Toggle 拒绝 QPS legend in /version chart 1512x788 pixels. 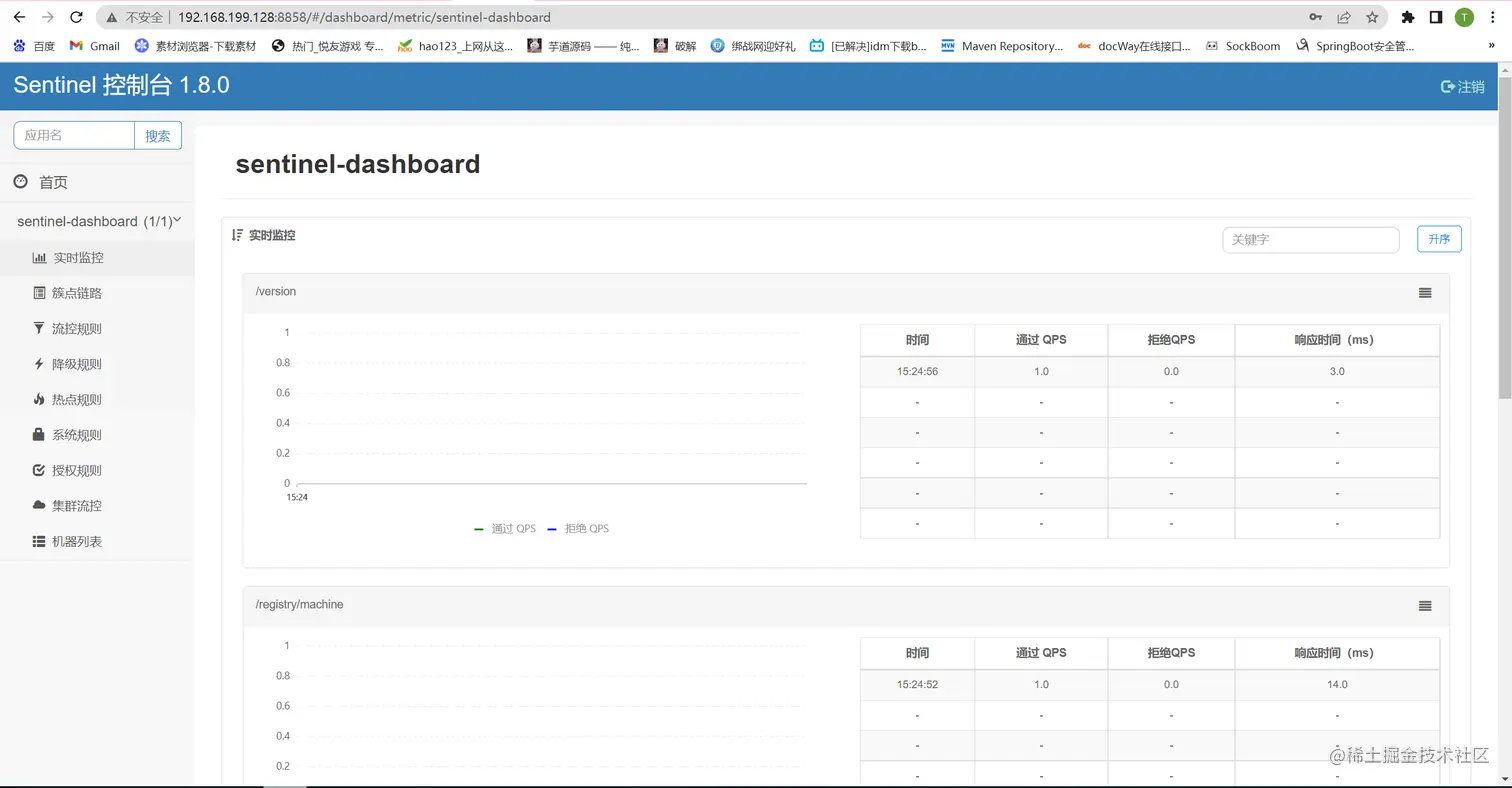(x=578, y=528)
